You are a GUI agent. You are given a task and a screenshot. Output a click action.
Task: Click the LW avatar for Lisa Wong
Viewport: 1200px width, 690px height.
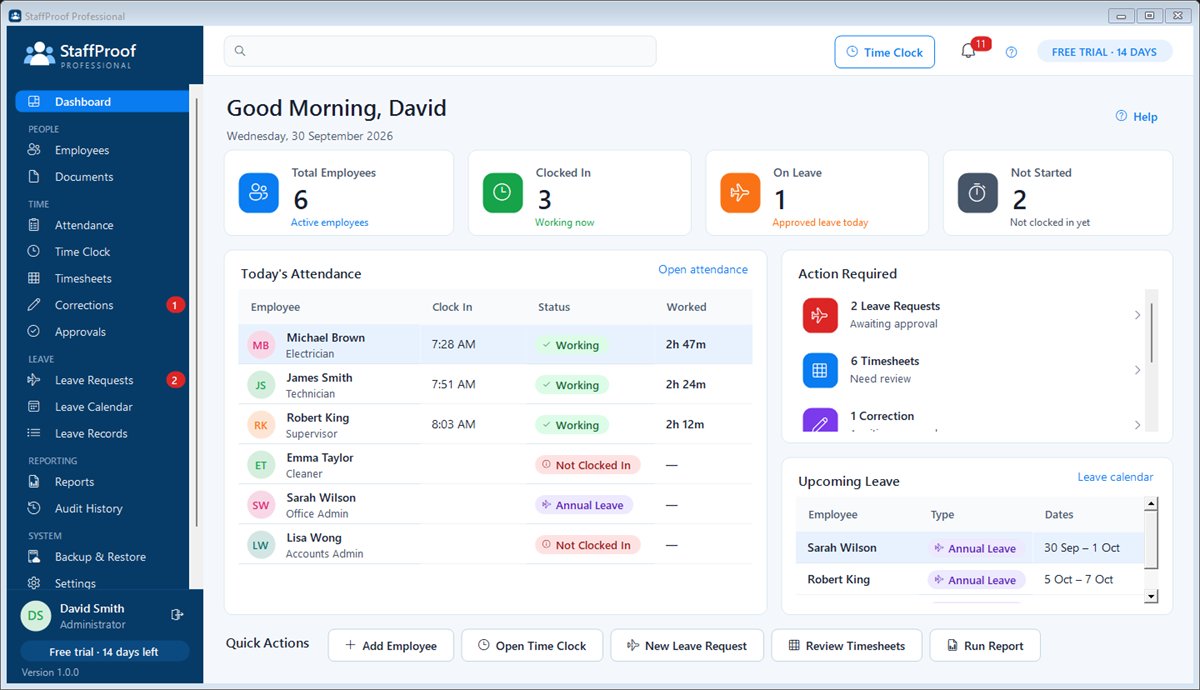point(260,545)
